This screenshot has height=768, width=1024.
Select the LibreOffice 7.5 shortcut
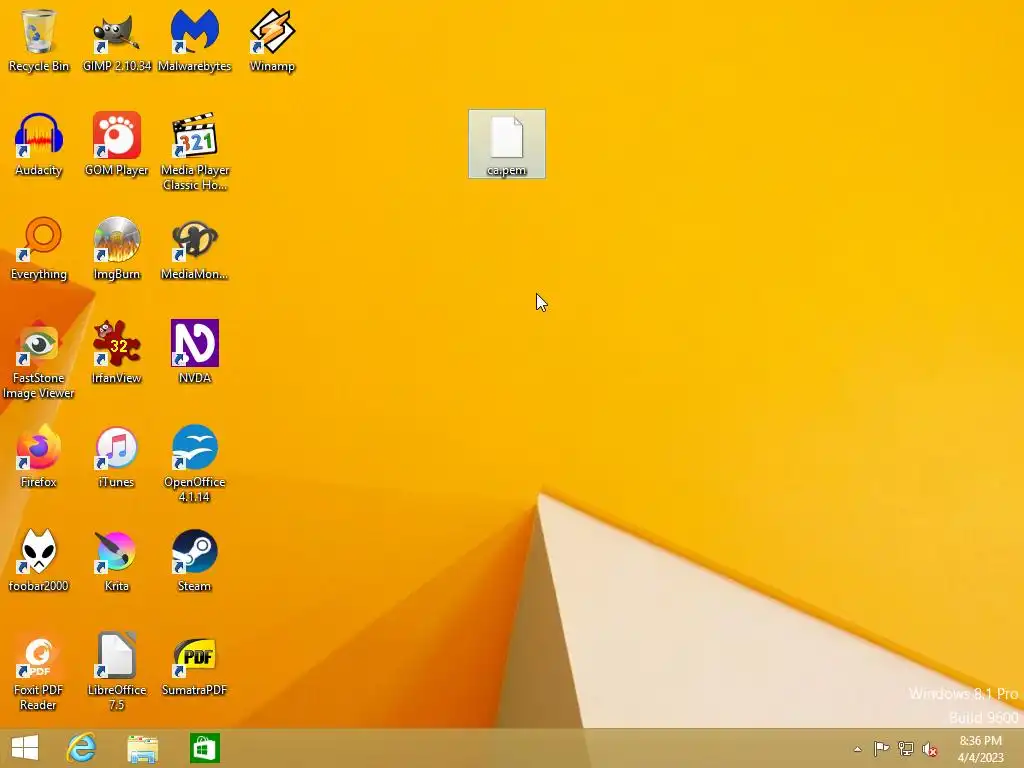tap(116, 671)
